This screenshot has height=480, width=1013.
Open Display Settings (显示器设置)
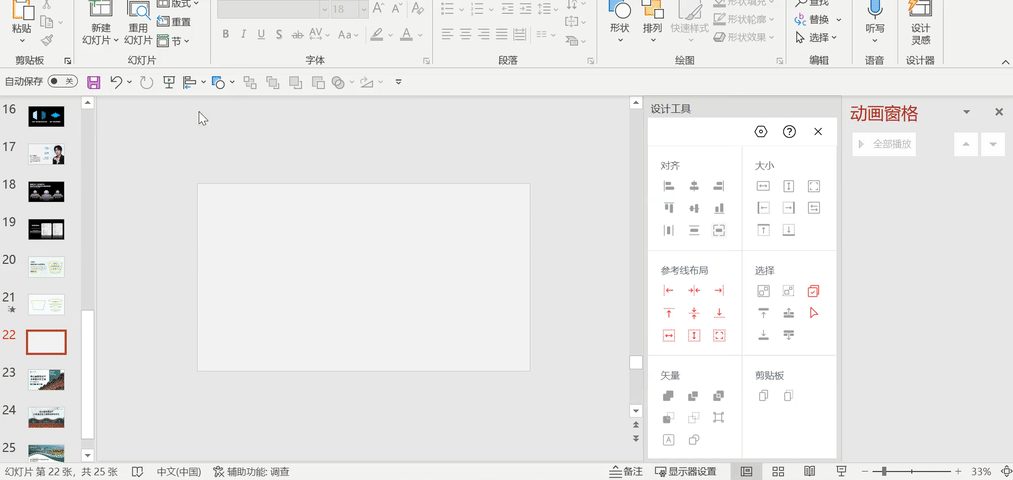pos(684,472)
